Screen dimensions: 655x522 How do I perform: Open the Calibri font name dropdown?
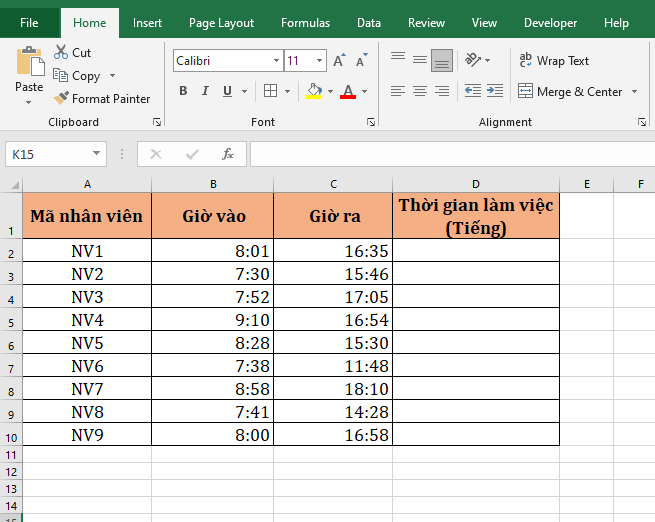coord(276,61)
